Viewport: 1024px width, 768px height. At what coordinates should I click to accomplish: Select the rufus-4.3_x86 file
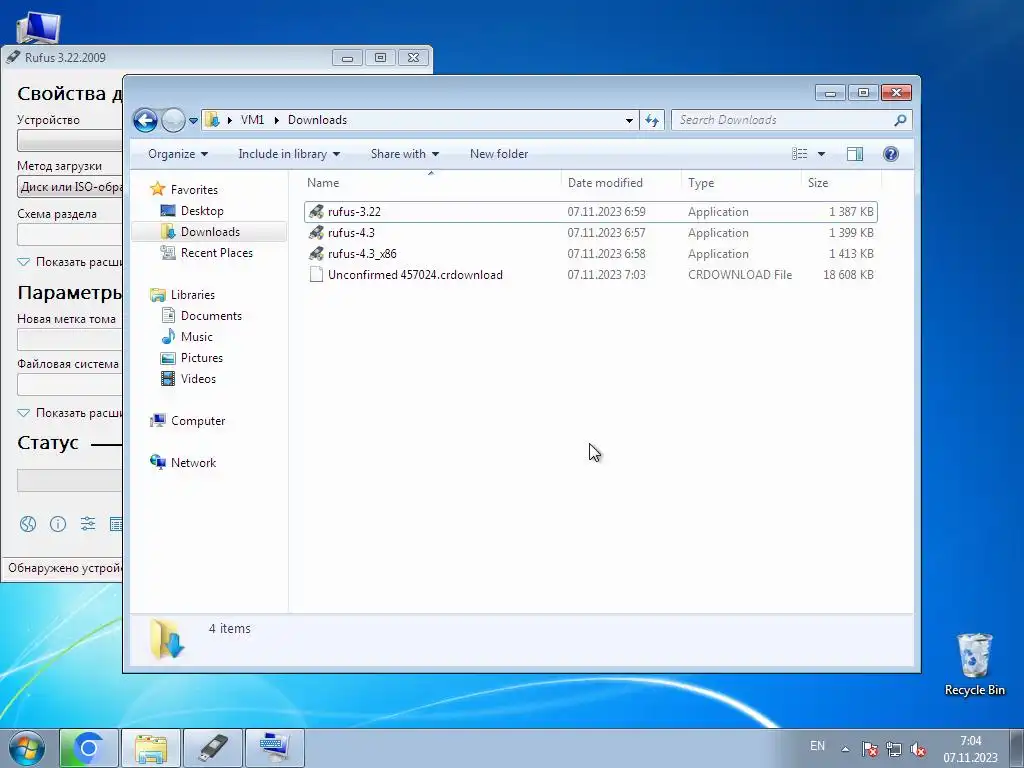pyautogui.click(x=591, y=253)
